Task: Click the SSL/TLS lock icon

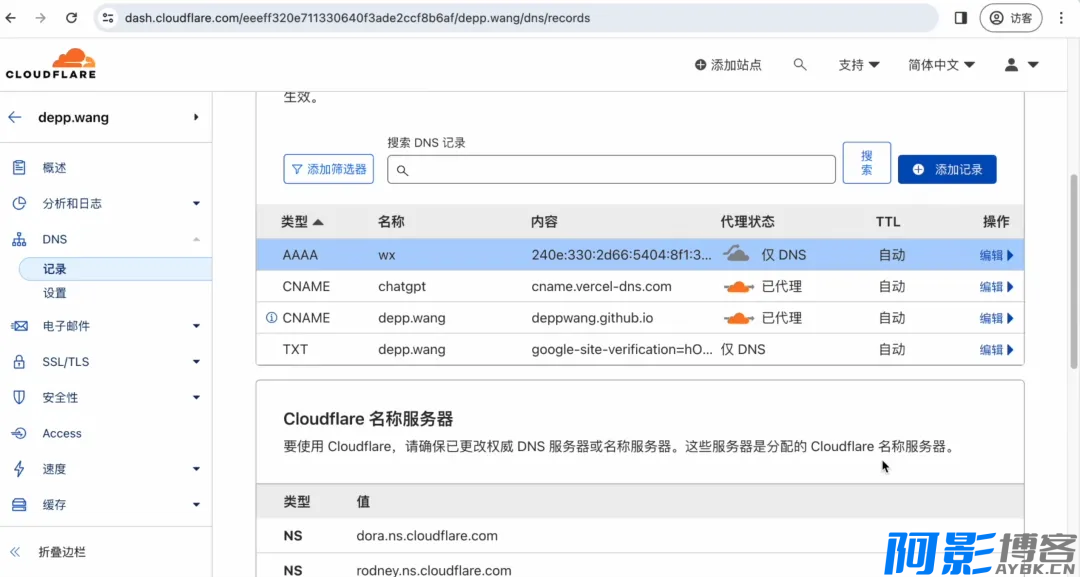Action: coord(19,361)
